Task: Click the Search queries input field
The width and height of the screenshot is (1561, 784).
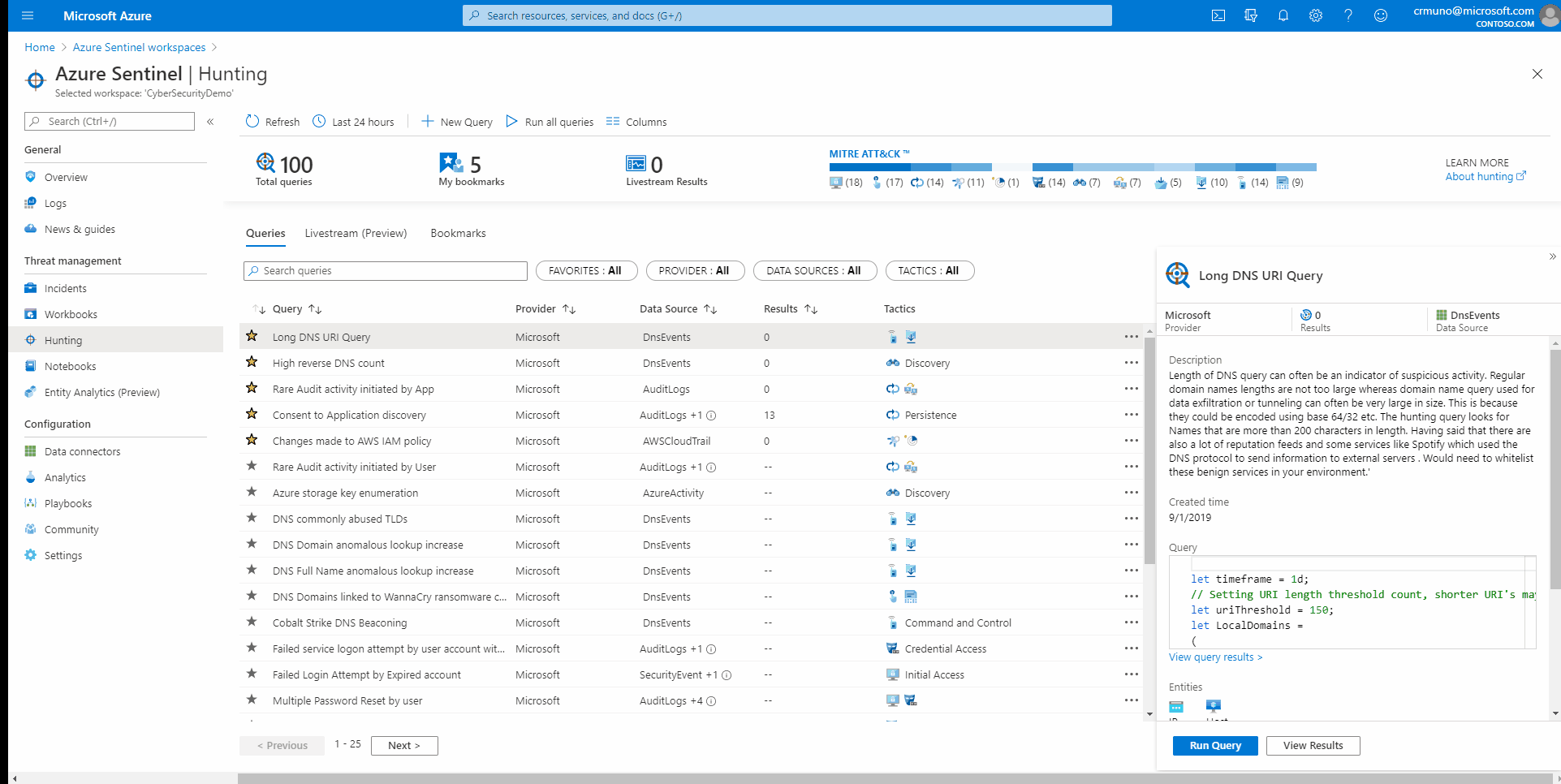Action: (x=386, y=271)
